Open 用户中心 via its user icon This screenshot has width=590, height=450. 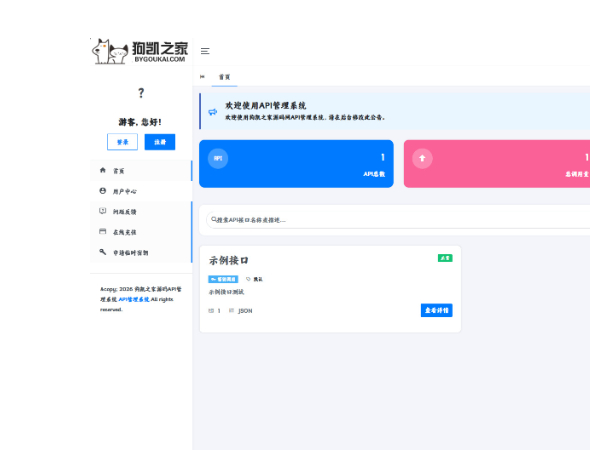coord(103,191)
